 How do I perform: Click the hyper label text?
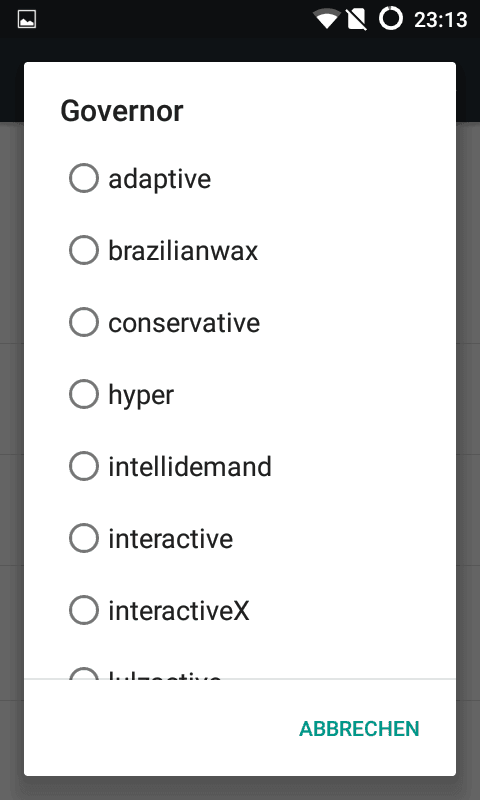coord(141,396)
